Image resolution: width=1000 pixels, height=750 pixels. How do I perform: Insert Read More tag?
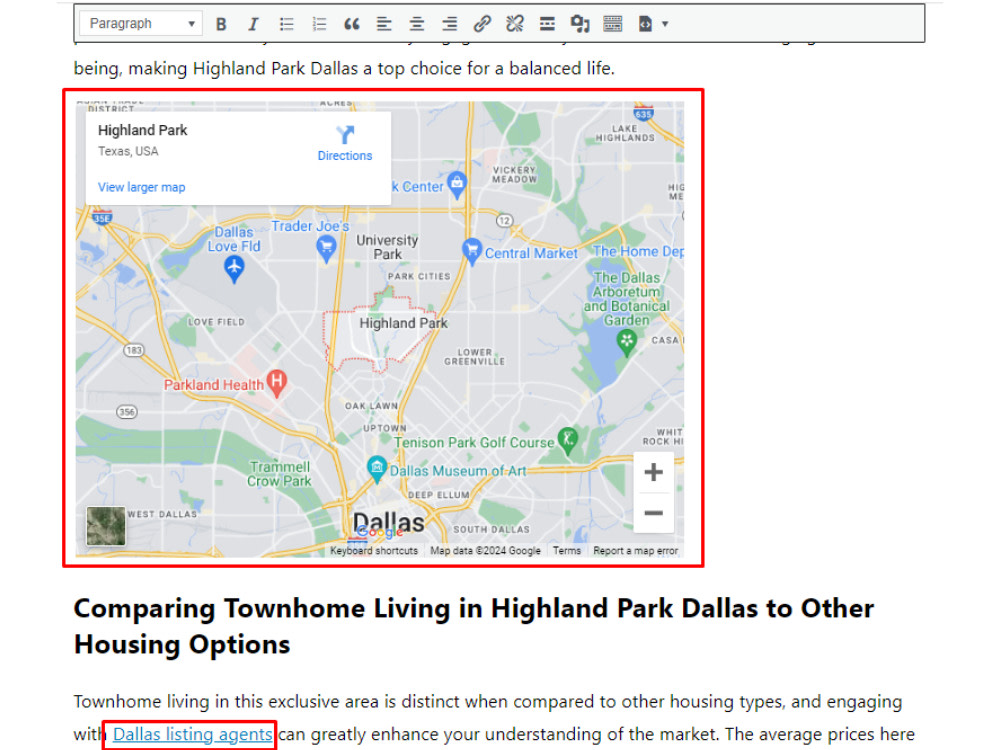547,24
